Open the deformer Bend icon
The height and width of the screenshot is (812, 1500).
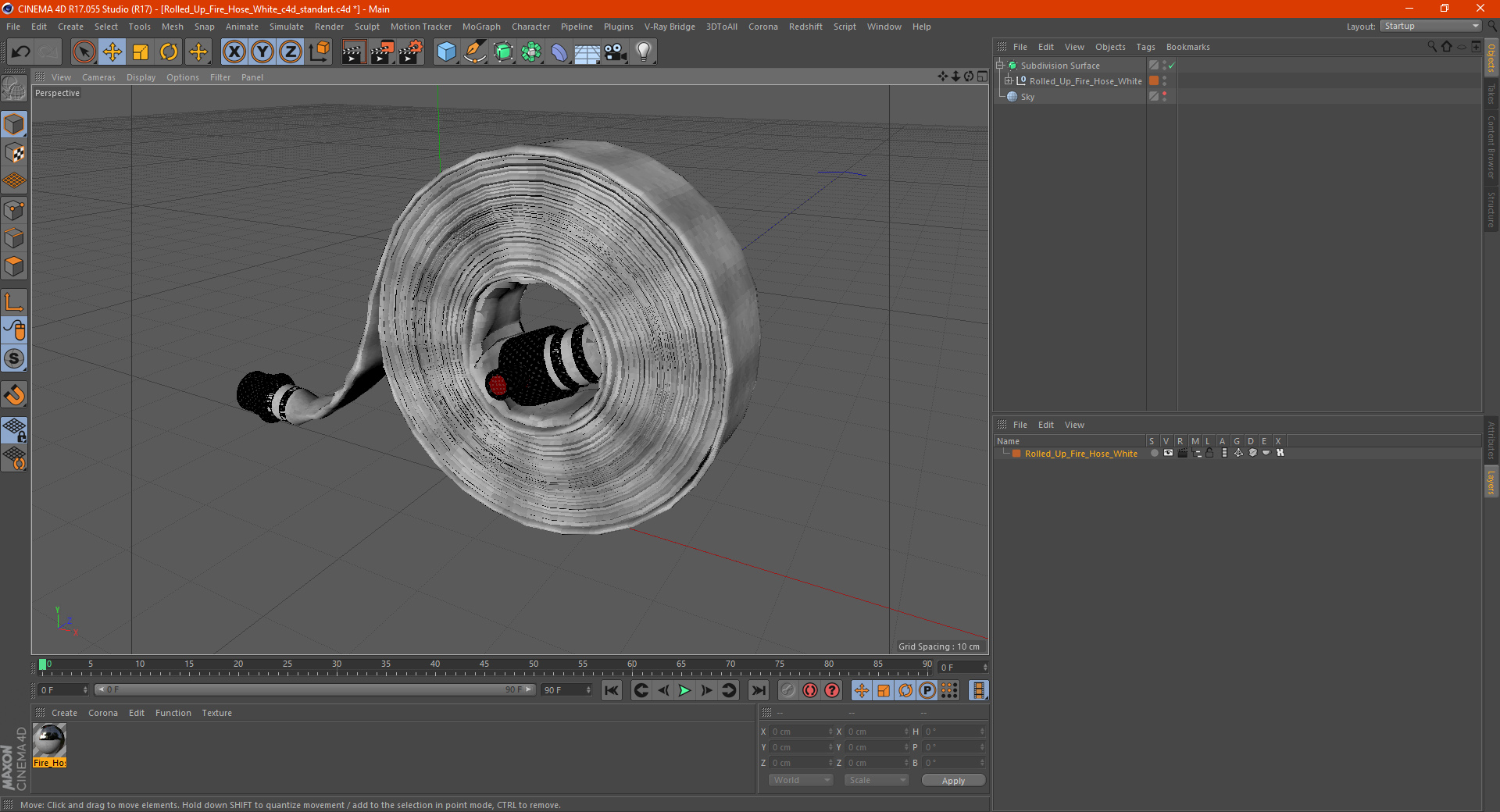click(x=559, y=52)
